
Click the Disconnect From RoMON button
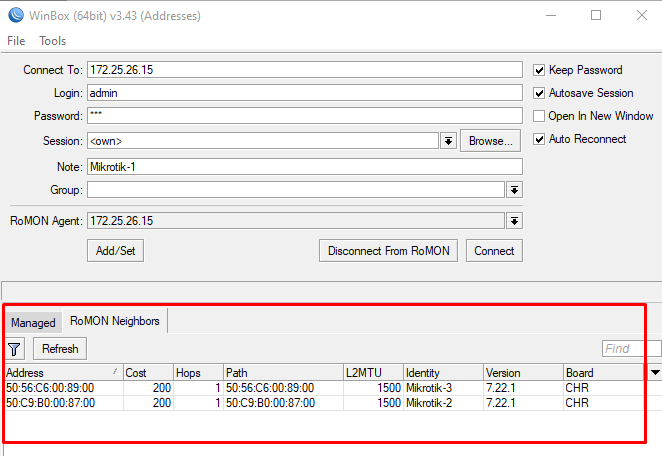click(x=388, y=251)
